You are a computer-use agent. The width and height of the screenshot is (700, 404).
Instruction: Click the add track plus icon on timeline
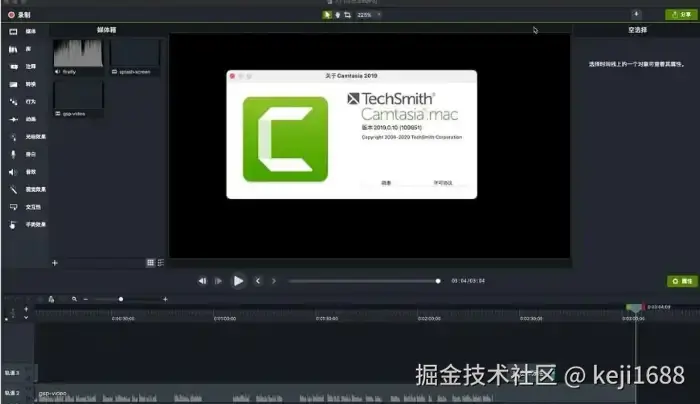26,309
